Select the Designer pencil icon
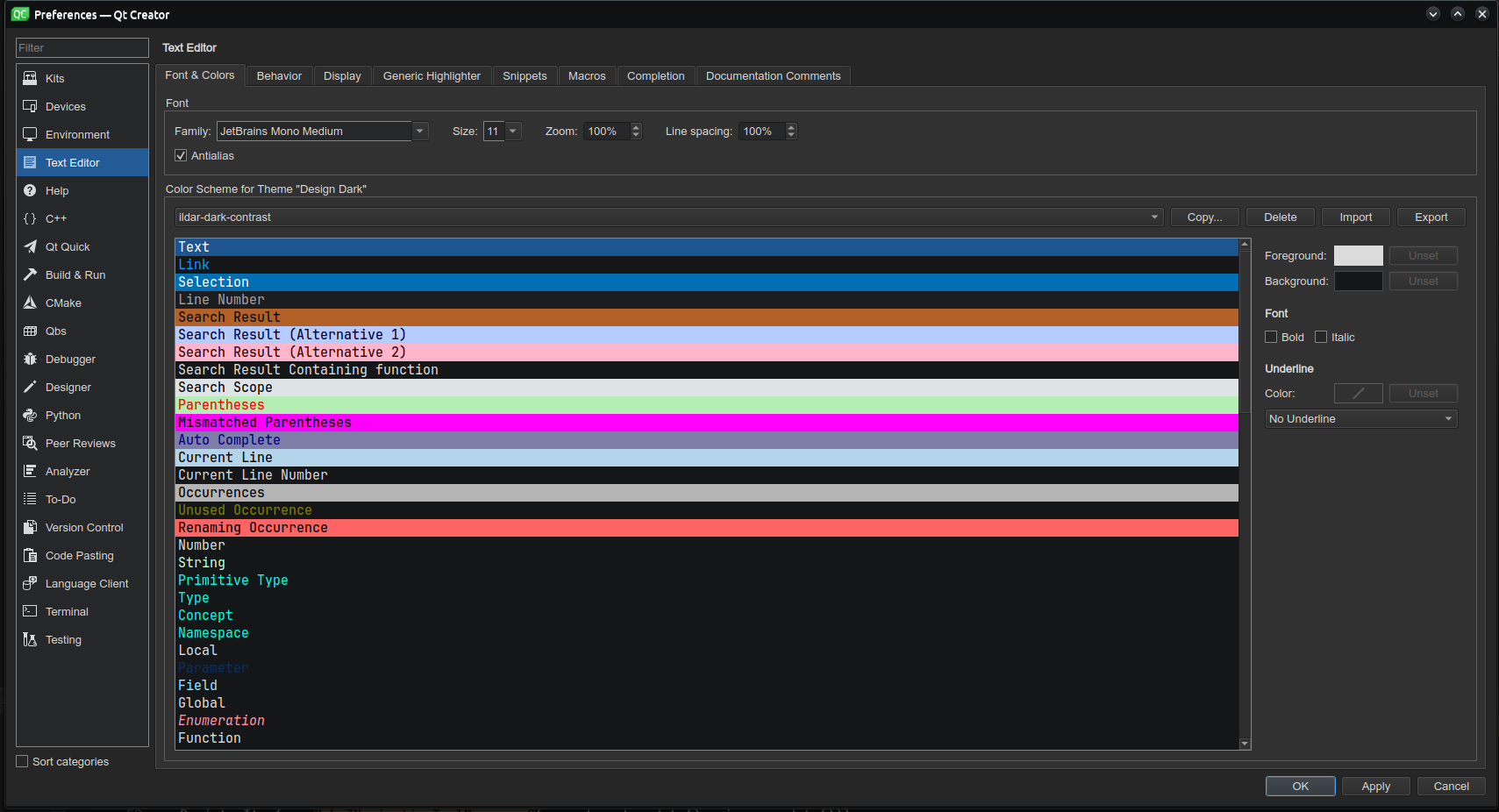This screenshot has width=1499, height=812. (x=30, y=387)
